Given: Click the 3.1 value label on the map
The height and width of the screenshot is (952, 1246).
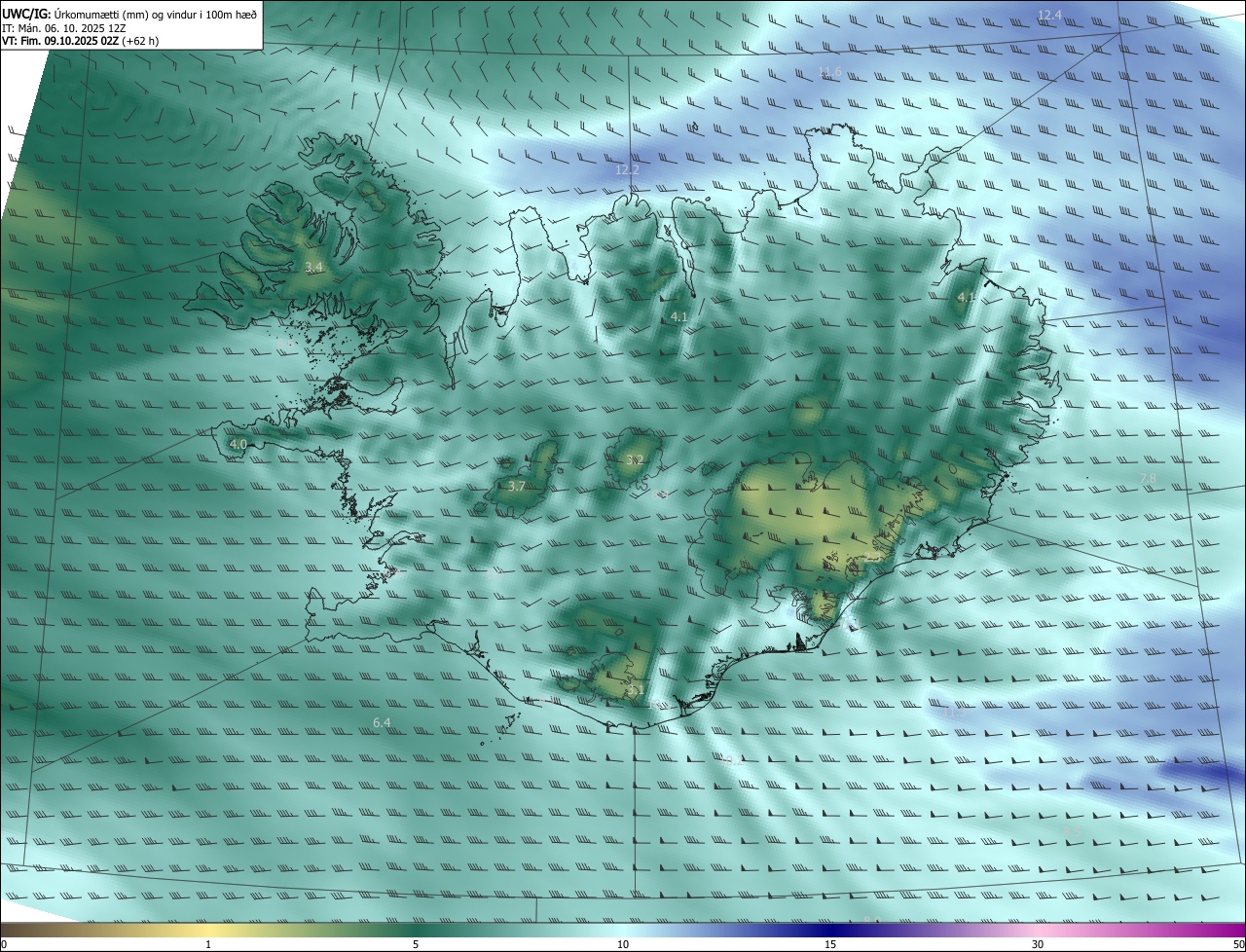Looking at the screenshot, I should click(x=636, y=690).
